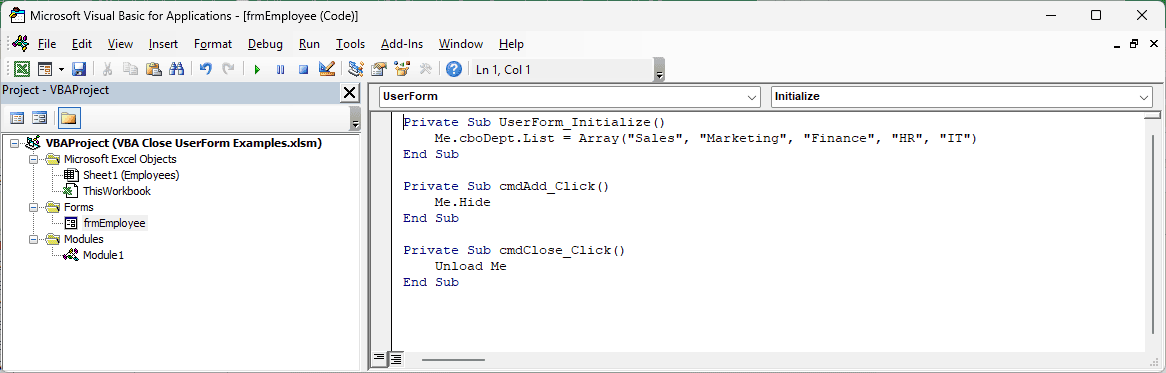Open the Add-Ins menu

tap(402, 44)
